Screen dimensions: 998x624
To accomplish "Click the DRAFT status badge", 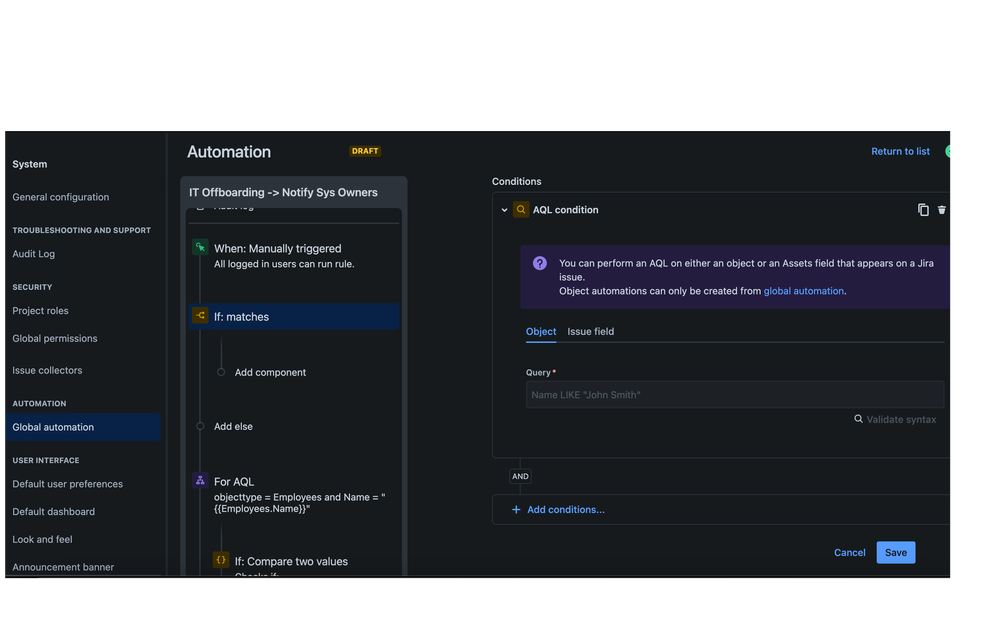I will 365,151.
